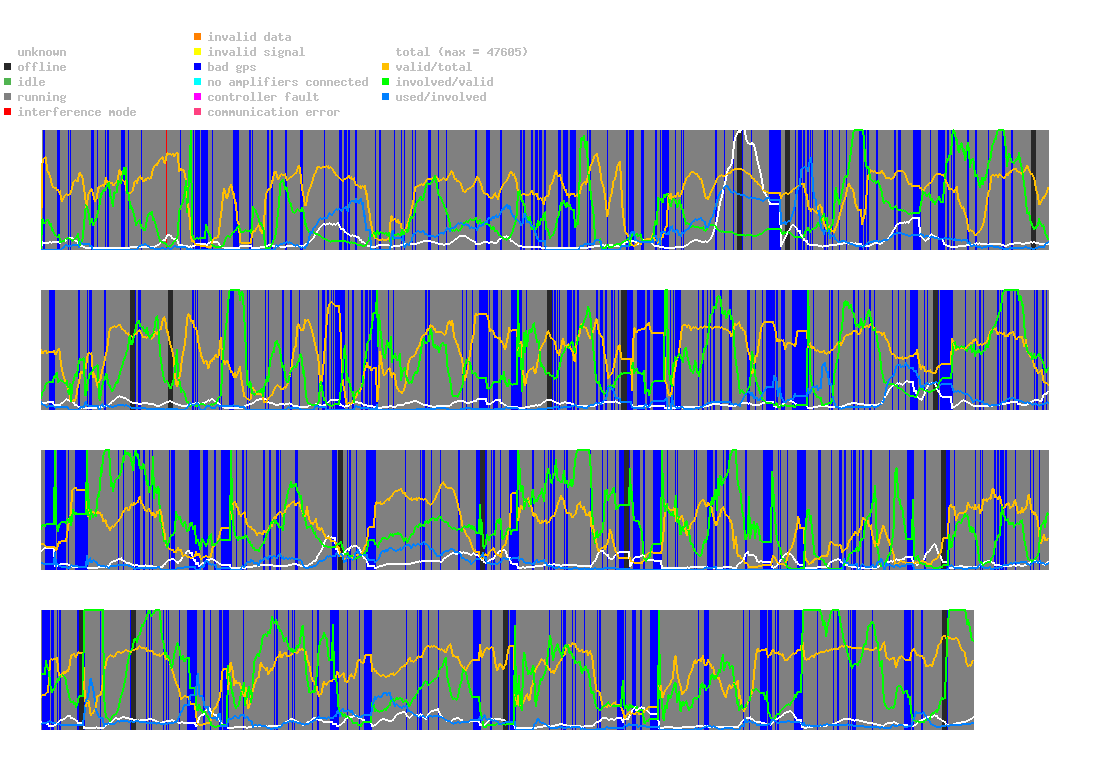The height and width of the screenshot is (764, 1095).
Task: Select the "total (max = 47605)" label
Action: (462, 52)
